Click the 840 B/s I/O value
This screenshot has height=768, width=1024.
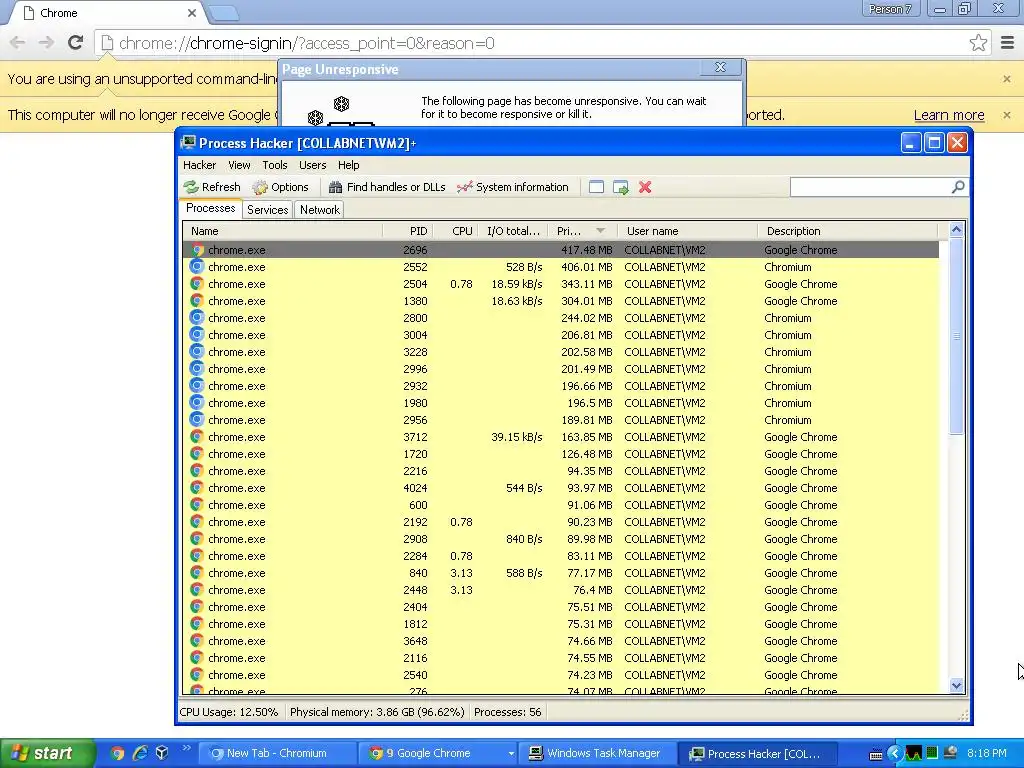pos(524,539)
